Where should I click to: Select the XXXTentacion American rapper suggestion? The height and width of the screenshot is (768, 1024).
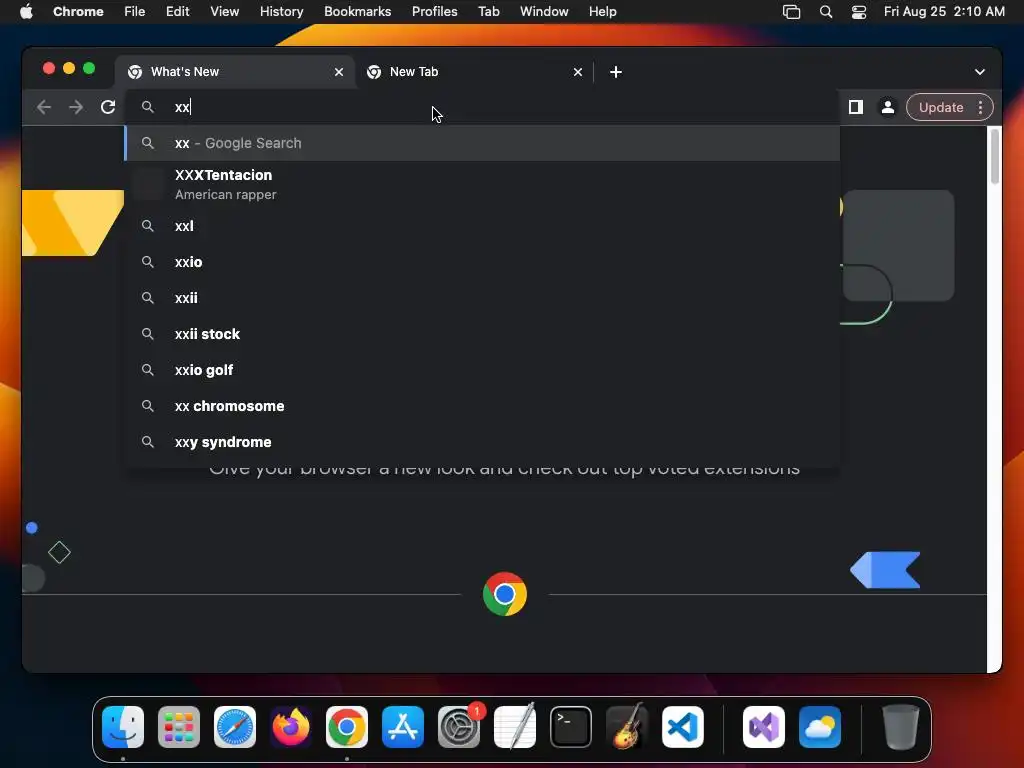[x=482, y=184]
